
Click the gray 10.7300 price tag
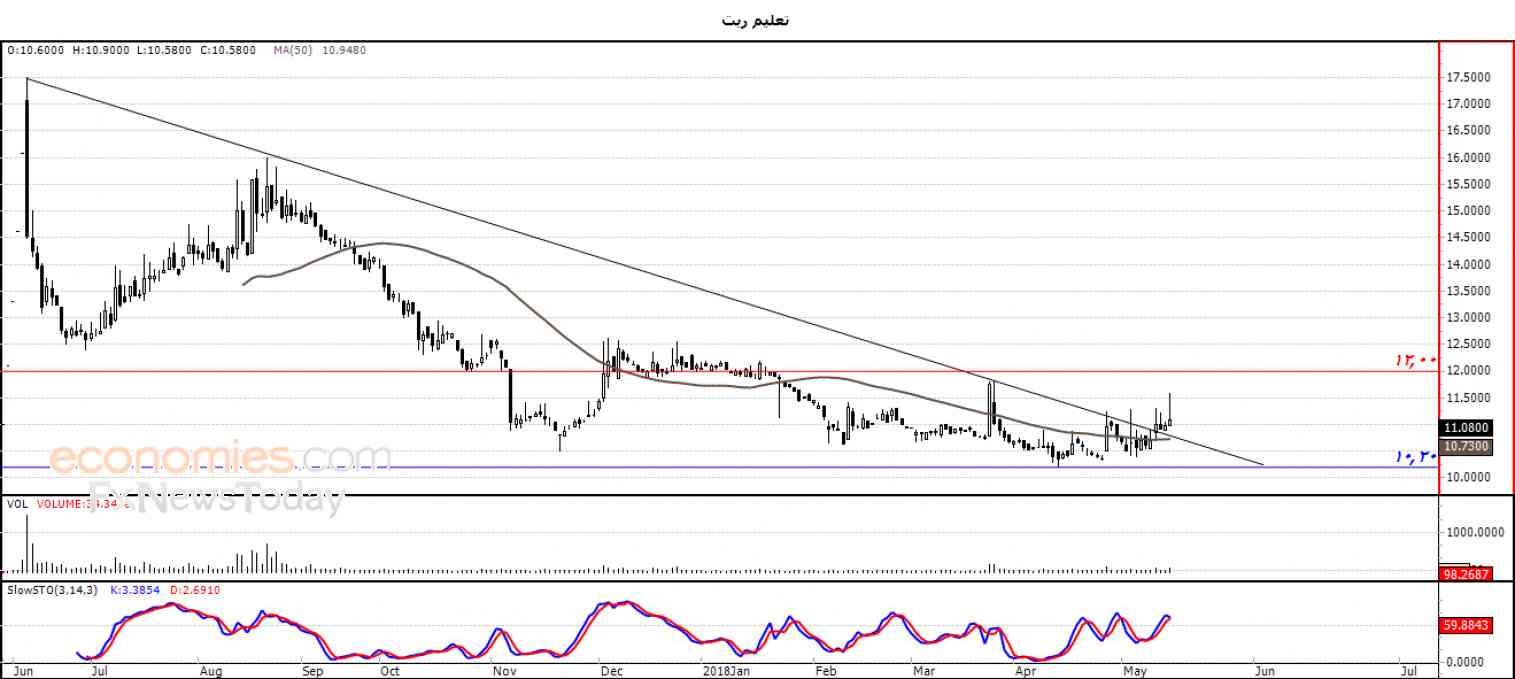pos(1467,446)
